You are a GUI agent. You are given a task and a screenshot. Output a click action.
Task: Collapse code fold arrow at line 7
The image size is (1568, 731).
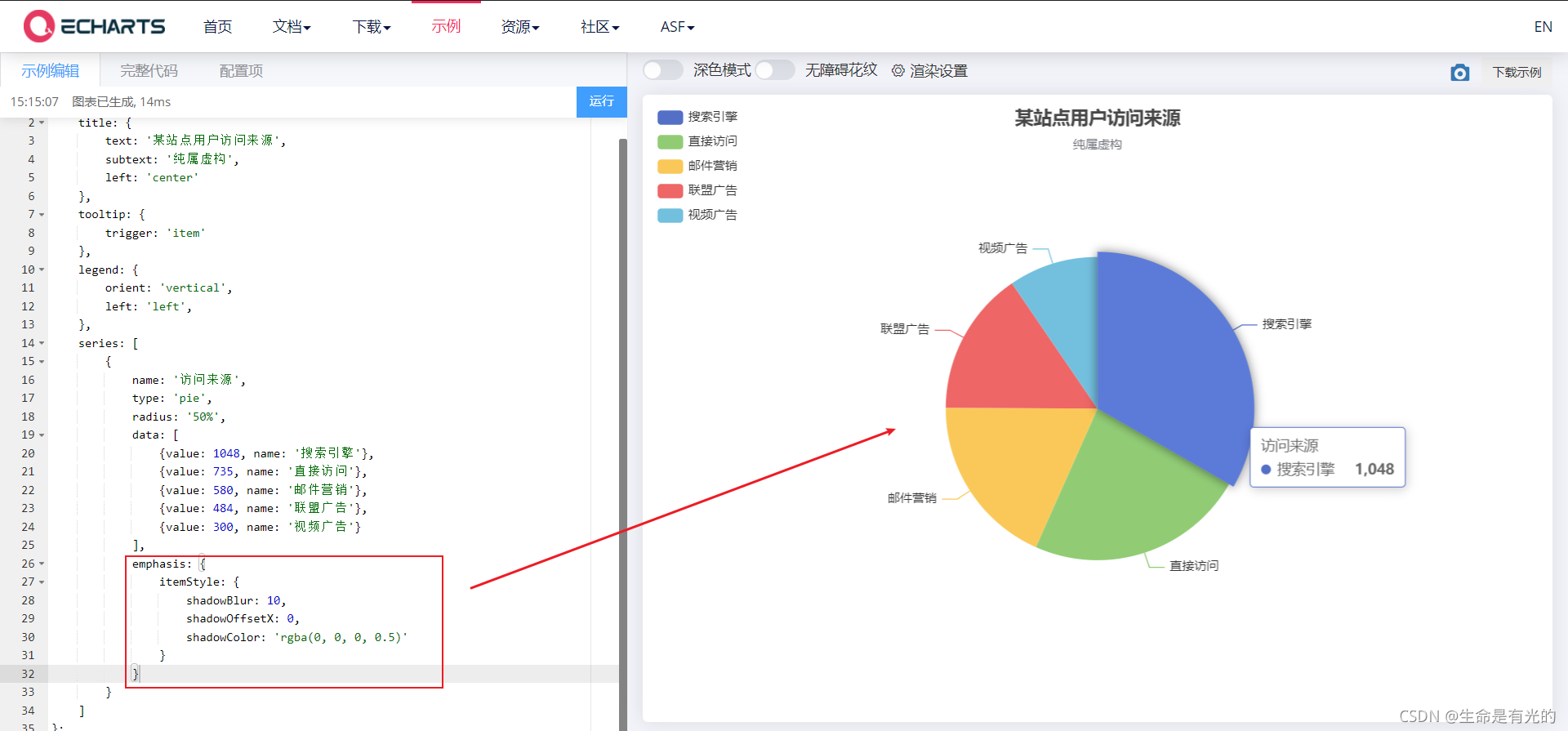42,215
